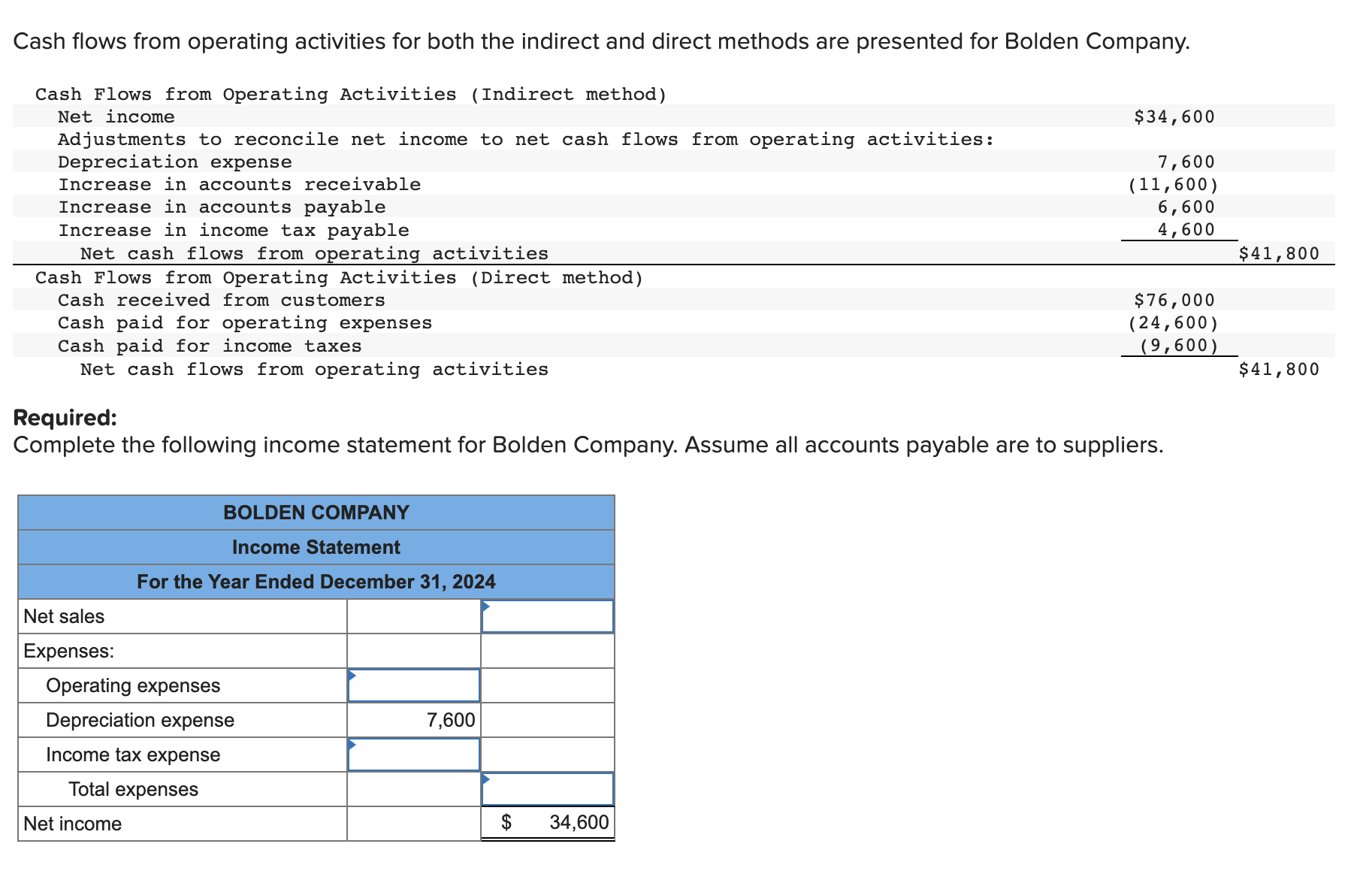1372x874 pixels.
Task: Click the $76,000 cash received from customers
Action: point(1174,300)
